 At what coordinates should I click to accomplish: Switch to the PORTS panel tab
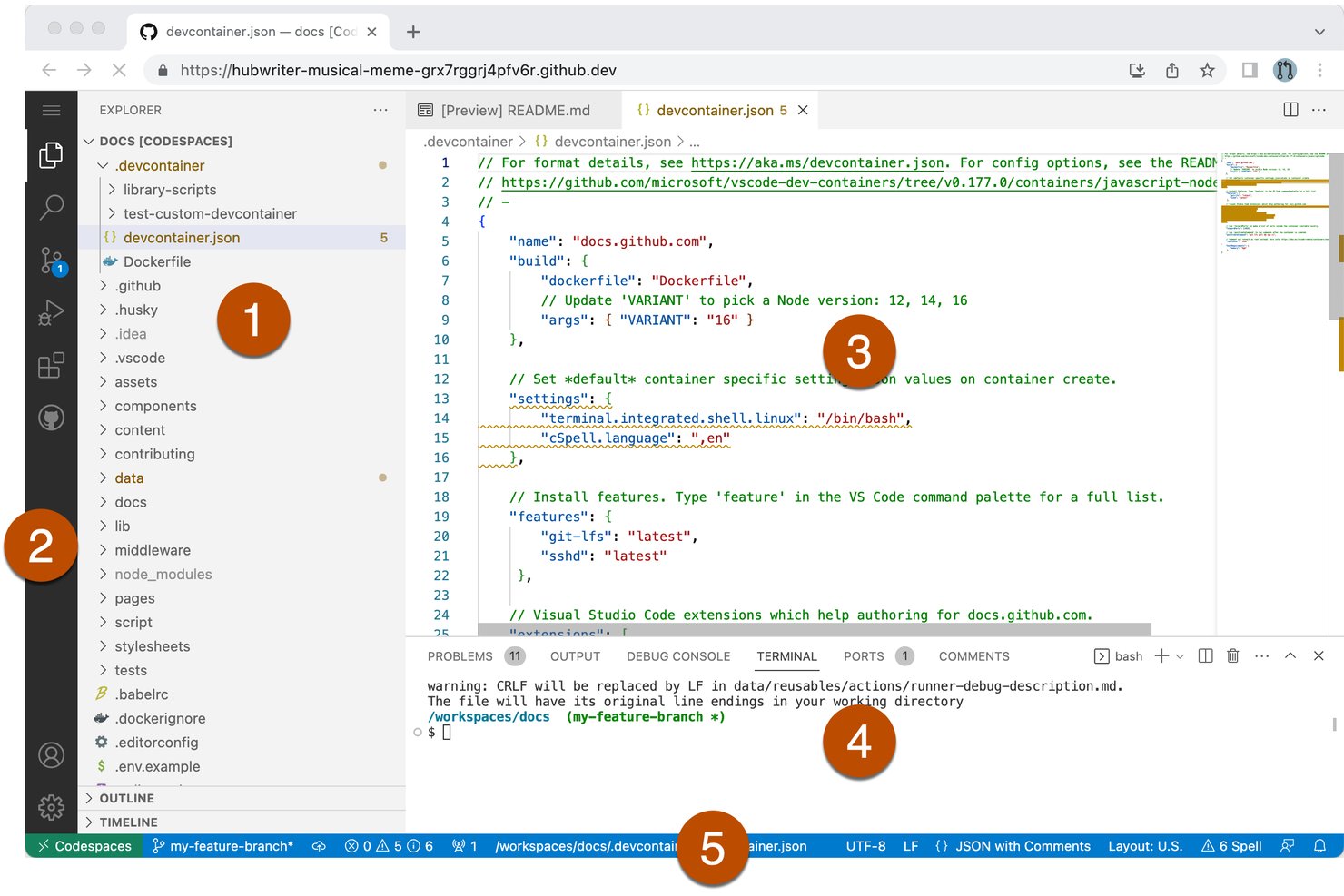864,656
